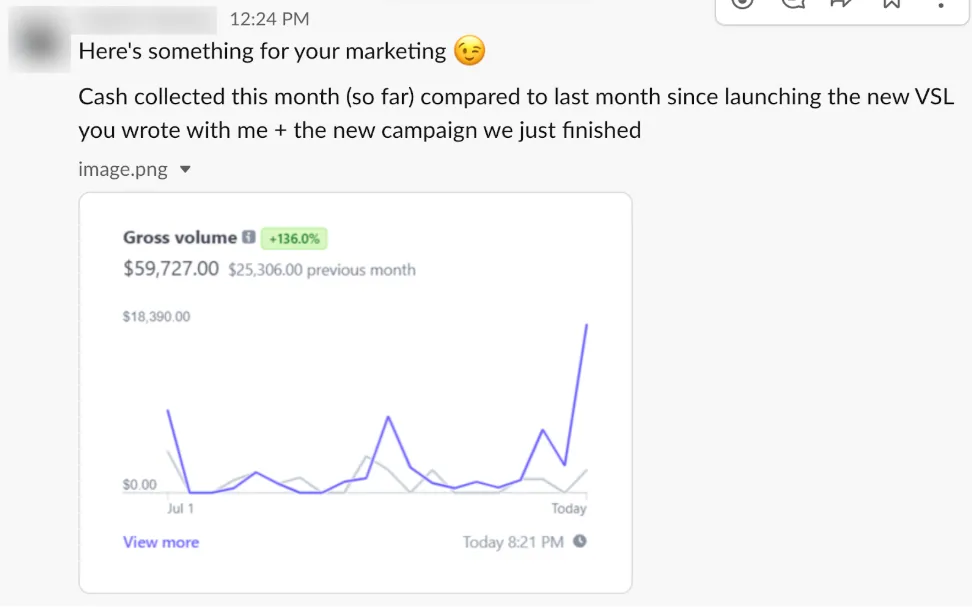Click the 12:24 PM message timestamp

[x=269, y=19]
